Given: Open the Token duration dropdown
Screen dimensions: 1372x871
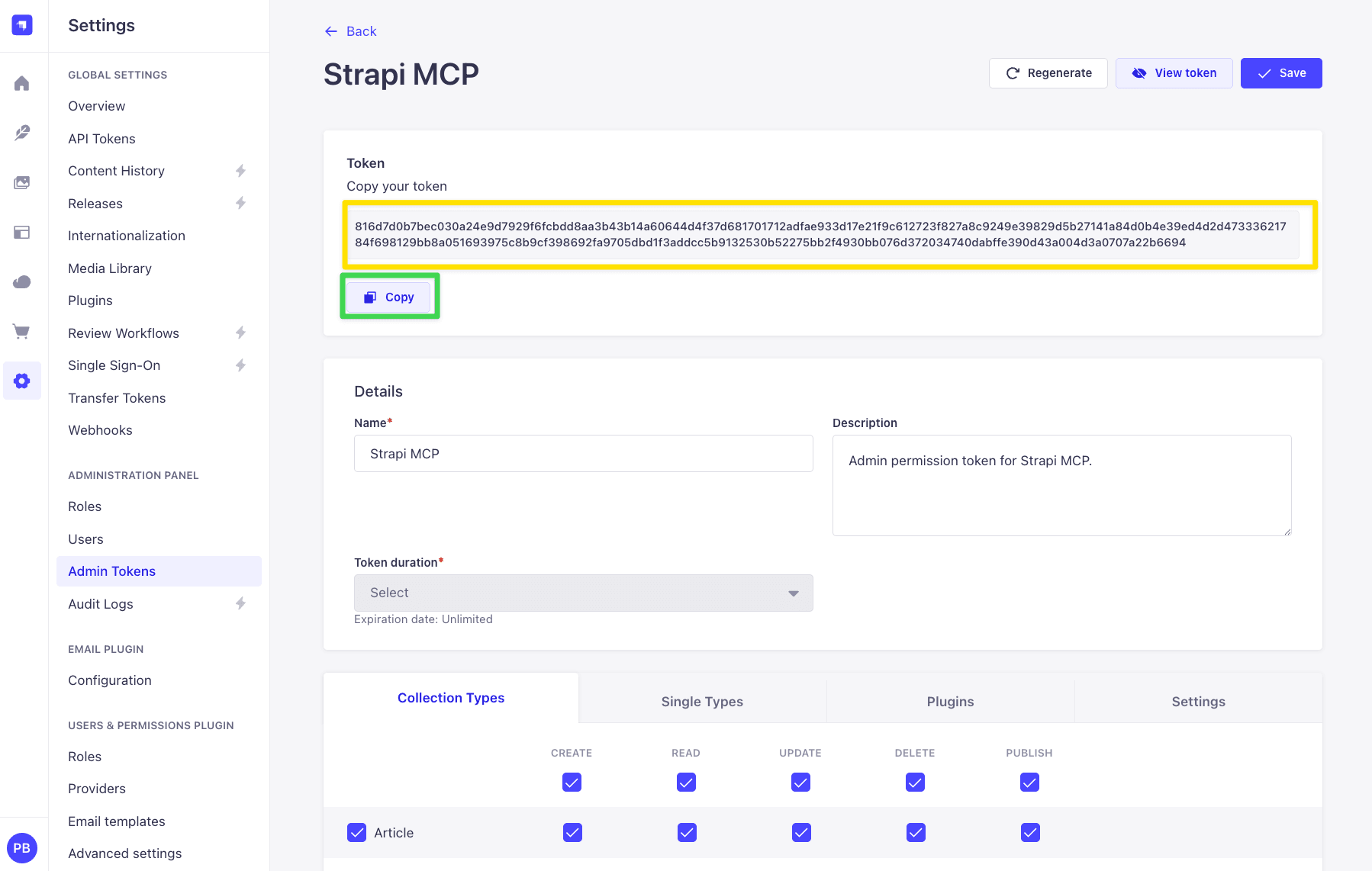Looking at the screenshot, I should [x=584, y=593].
